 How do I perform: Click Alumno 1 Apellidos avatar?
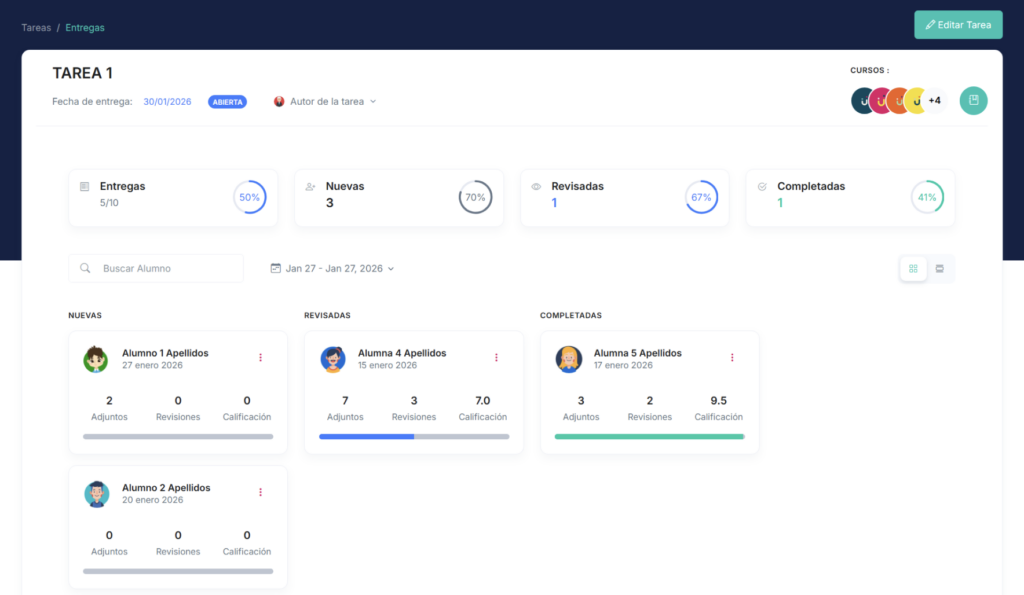pyautogui.click(x=96, y=359)
